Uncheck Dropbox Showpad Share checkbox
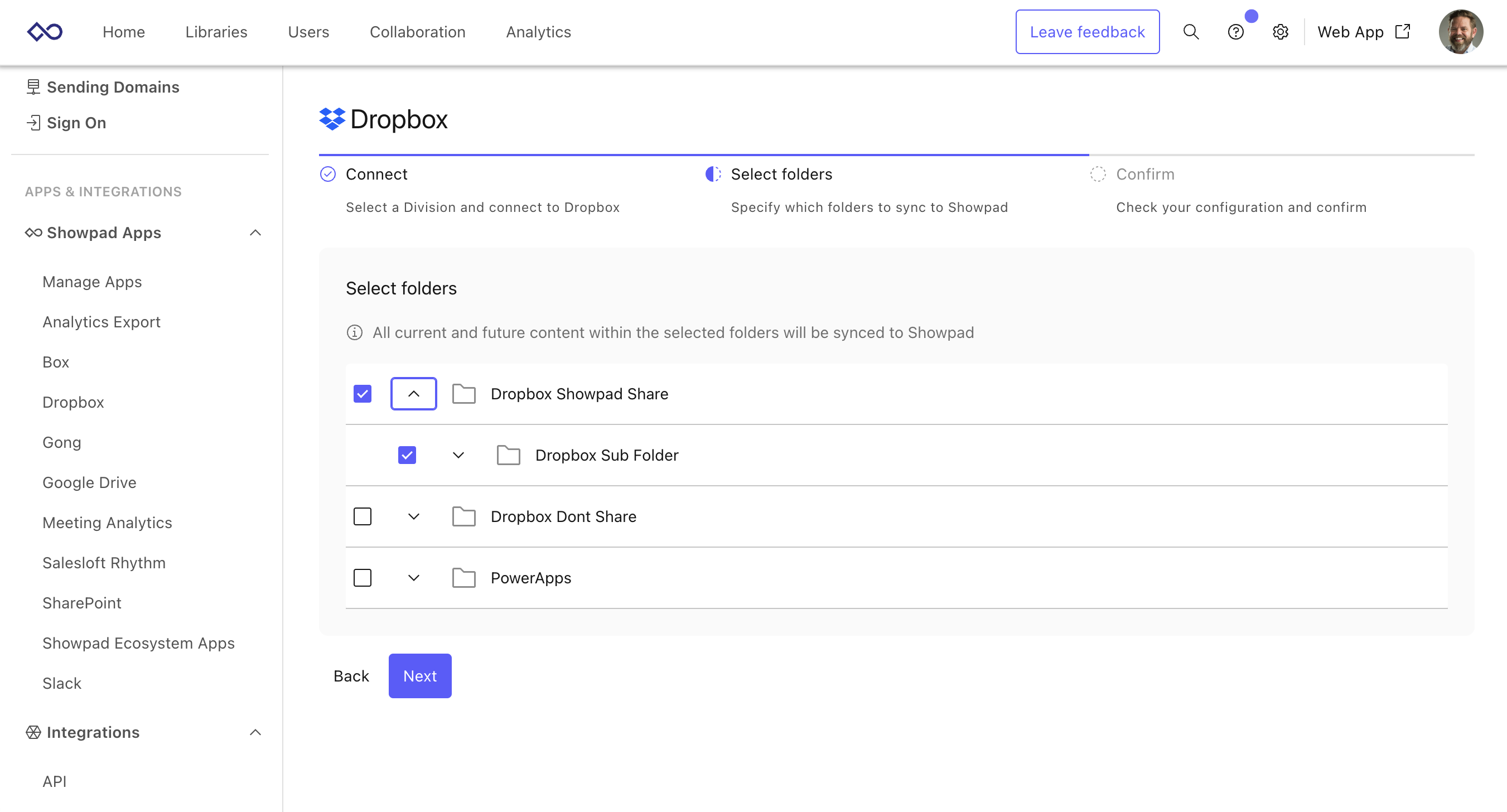This screenshot has width=1507, height=812. [x=363, y=394]
